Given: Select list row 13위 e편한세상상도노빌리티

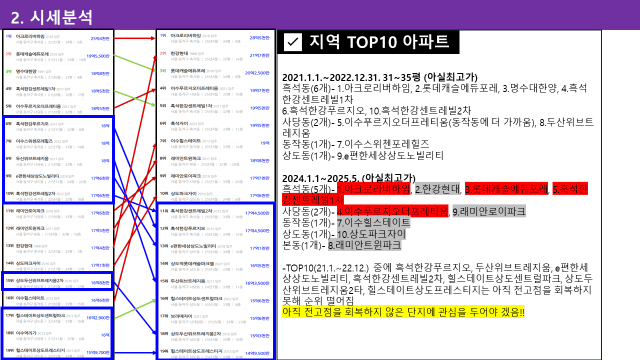Looking at the screenshot, I should [215, 248].
